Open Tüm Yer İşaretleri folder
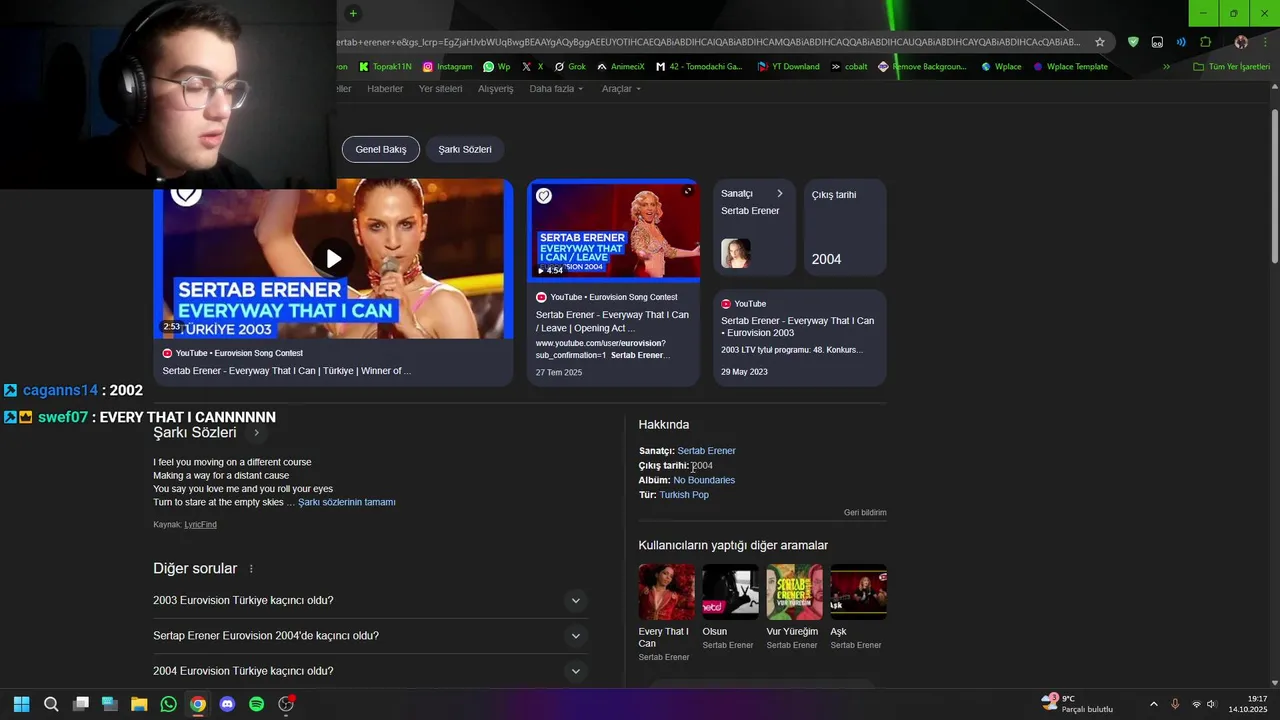This screenshot has height=720, width=1280. pos(1231,67)
